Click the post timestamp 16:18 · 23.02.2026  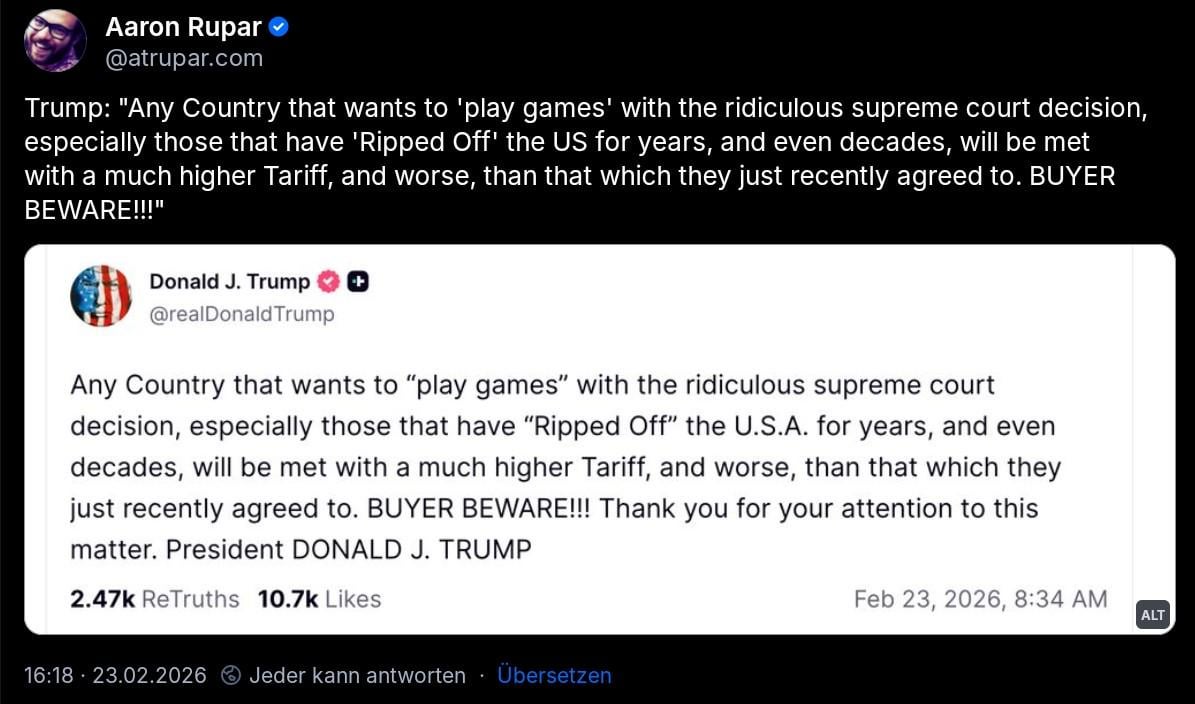click(x=115, y=676)
